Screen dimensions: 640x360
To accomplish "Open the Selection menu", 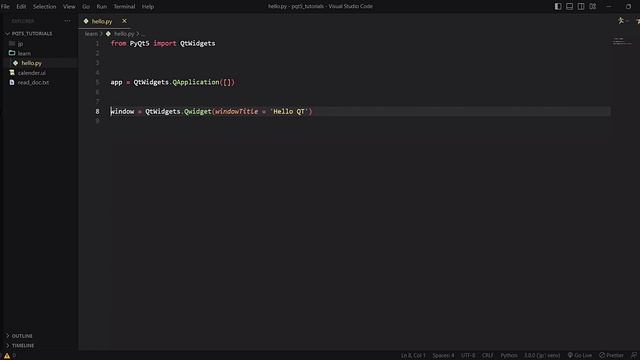I will pos(44,7).
